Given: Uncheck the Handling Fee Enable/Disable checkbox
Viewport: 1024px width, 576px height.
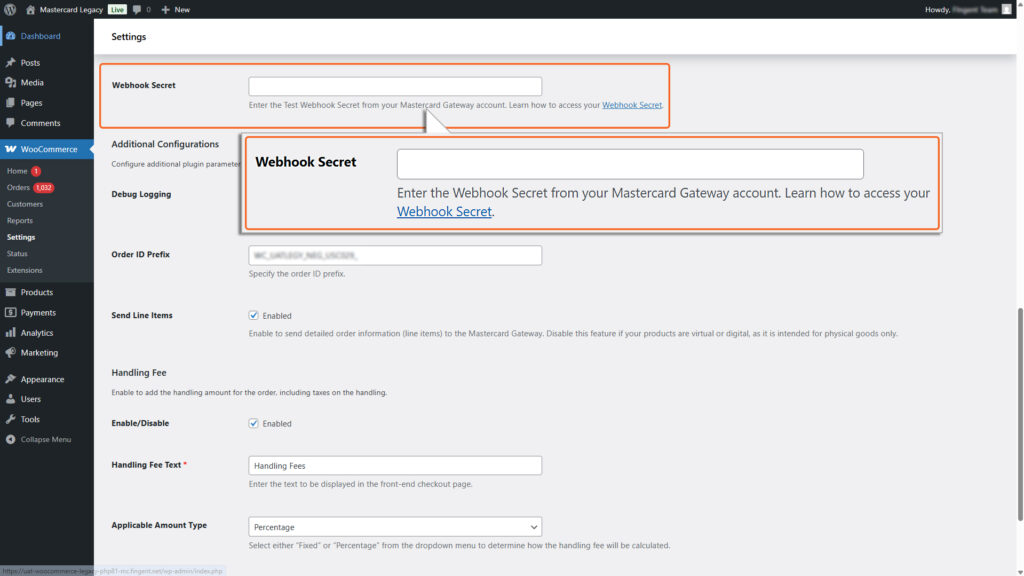Looking at the screenshot, I should pyautogui.click(x=253, y=422).
